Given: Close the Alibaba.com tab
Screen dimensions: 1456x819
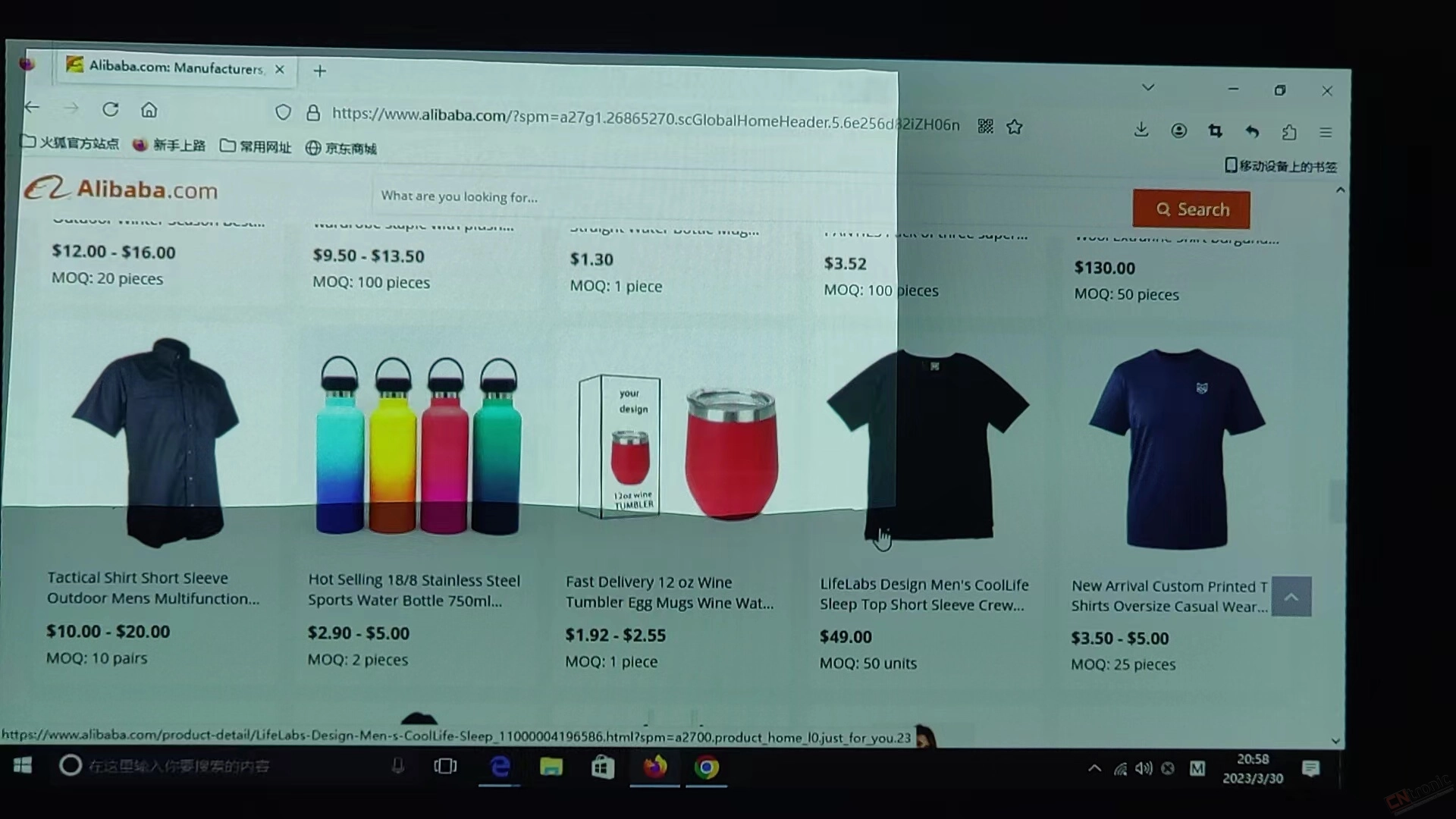Looking at the screenshot, I should click(x=280, y=69).
